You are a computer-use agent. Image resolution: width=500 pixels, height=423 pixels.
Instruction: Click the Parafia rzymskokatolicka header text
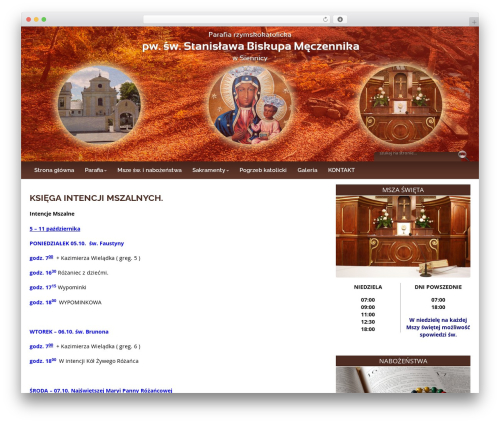pyautogui.click(x=250, y=34)
